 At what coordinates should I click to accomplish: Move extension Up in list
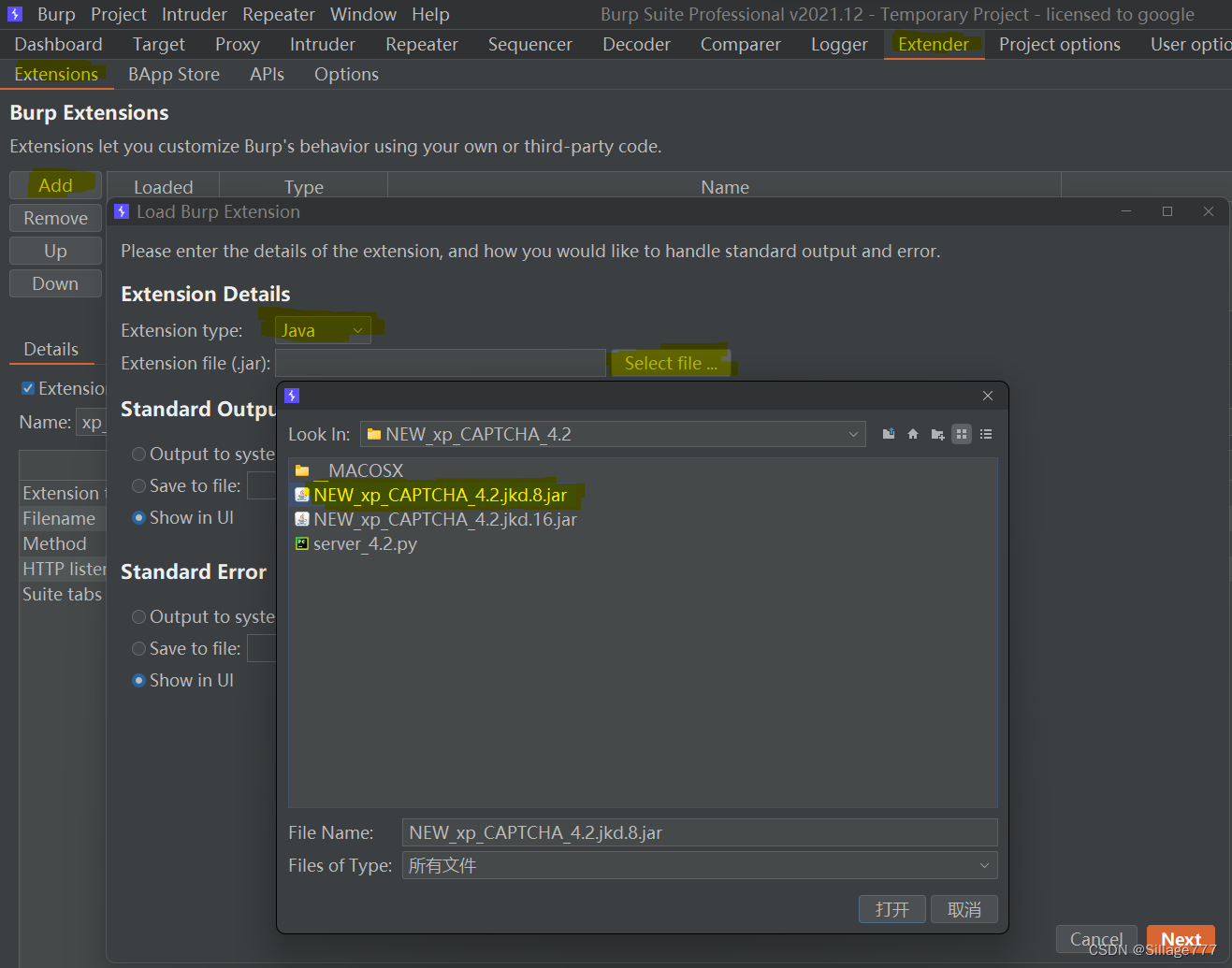pyautogui.click(x=55, y=251)
